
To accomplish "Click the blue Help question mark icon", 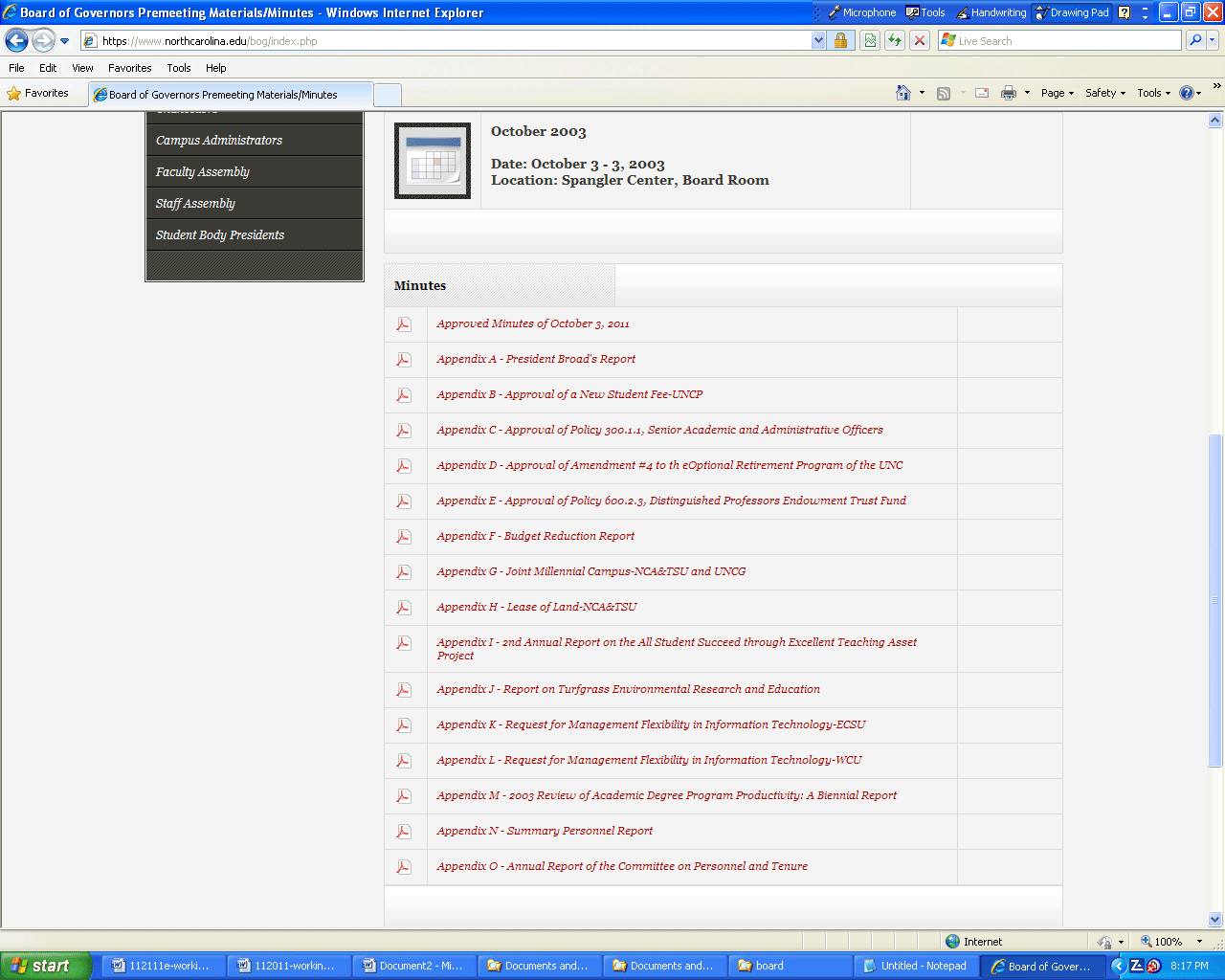I will (1187, 93).
